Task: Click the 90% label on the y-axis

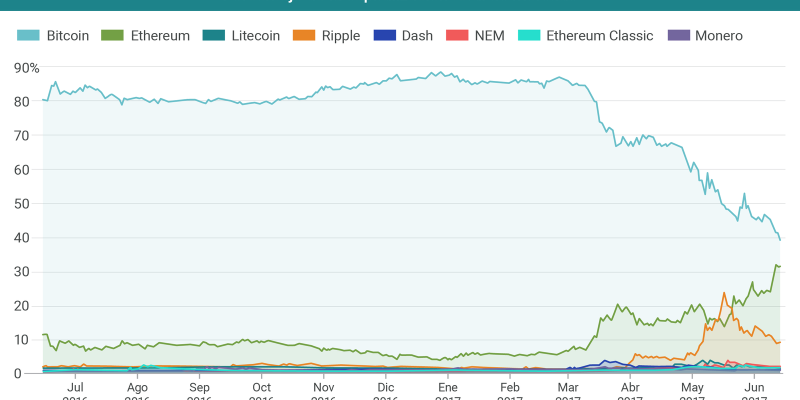Action: (x=27, y=68)
